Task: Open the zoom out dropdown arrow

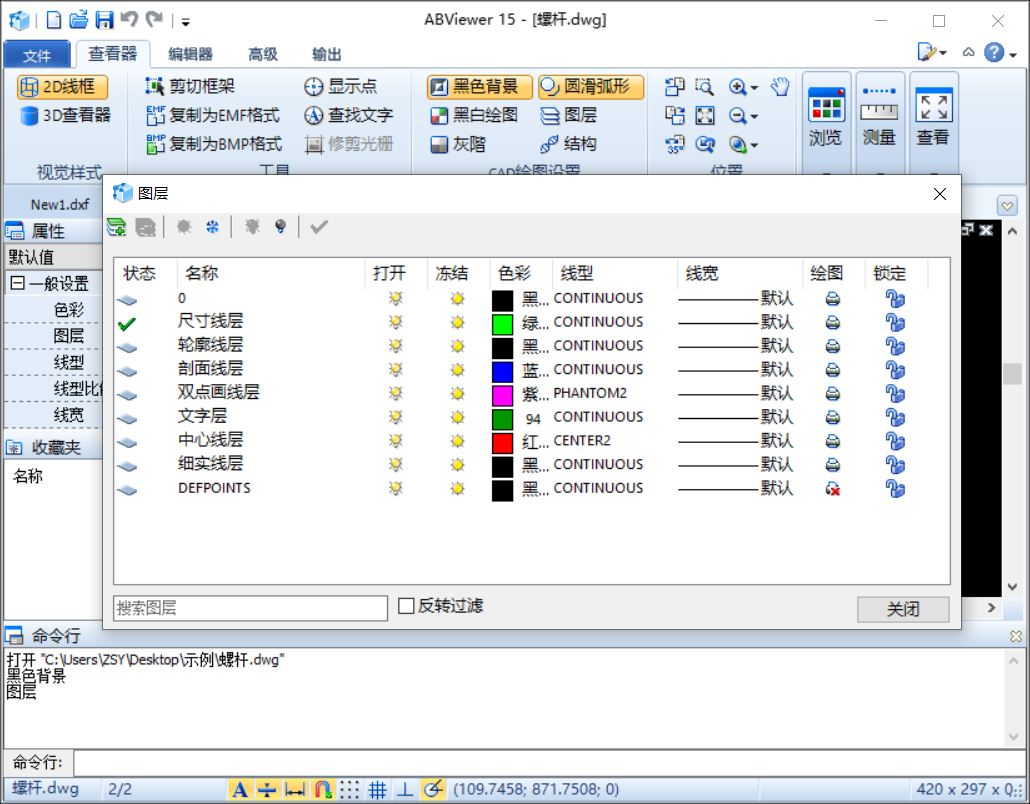Action: click(x=754, y=116)
